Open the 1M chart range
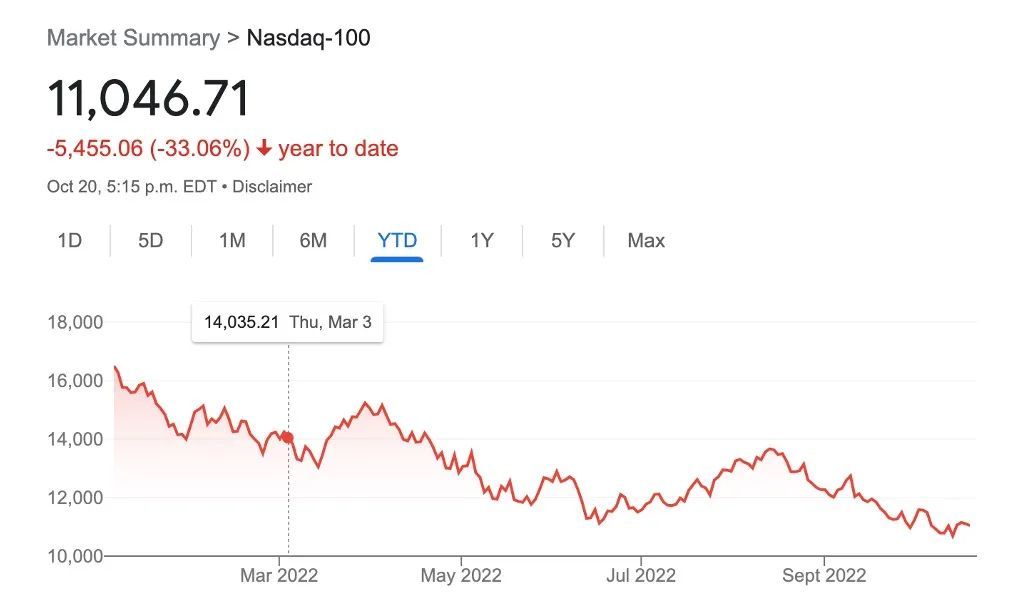This screenshot has width=1018, height=604. point(232,241)
